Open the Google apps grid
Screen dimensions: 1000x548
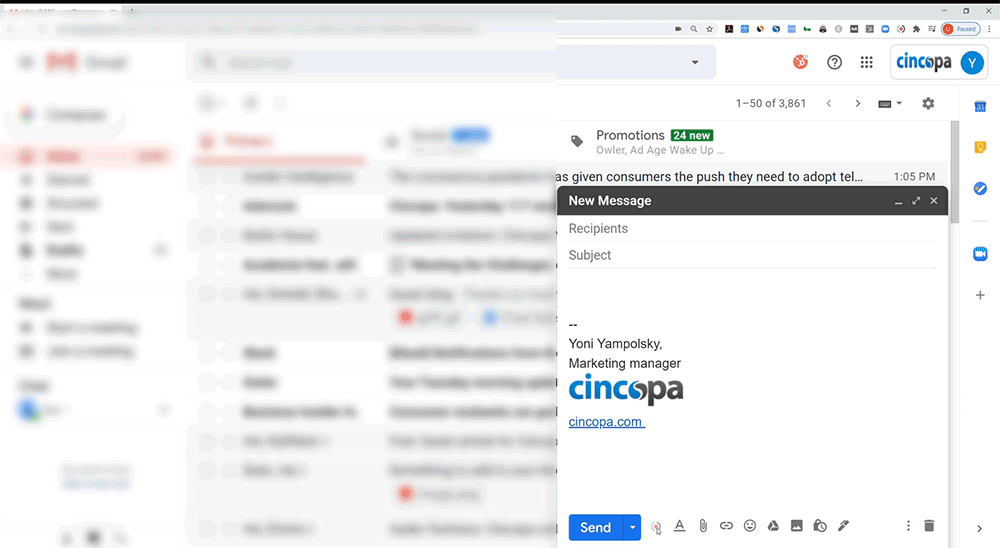coord(867,62)
